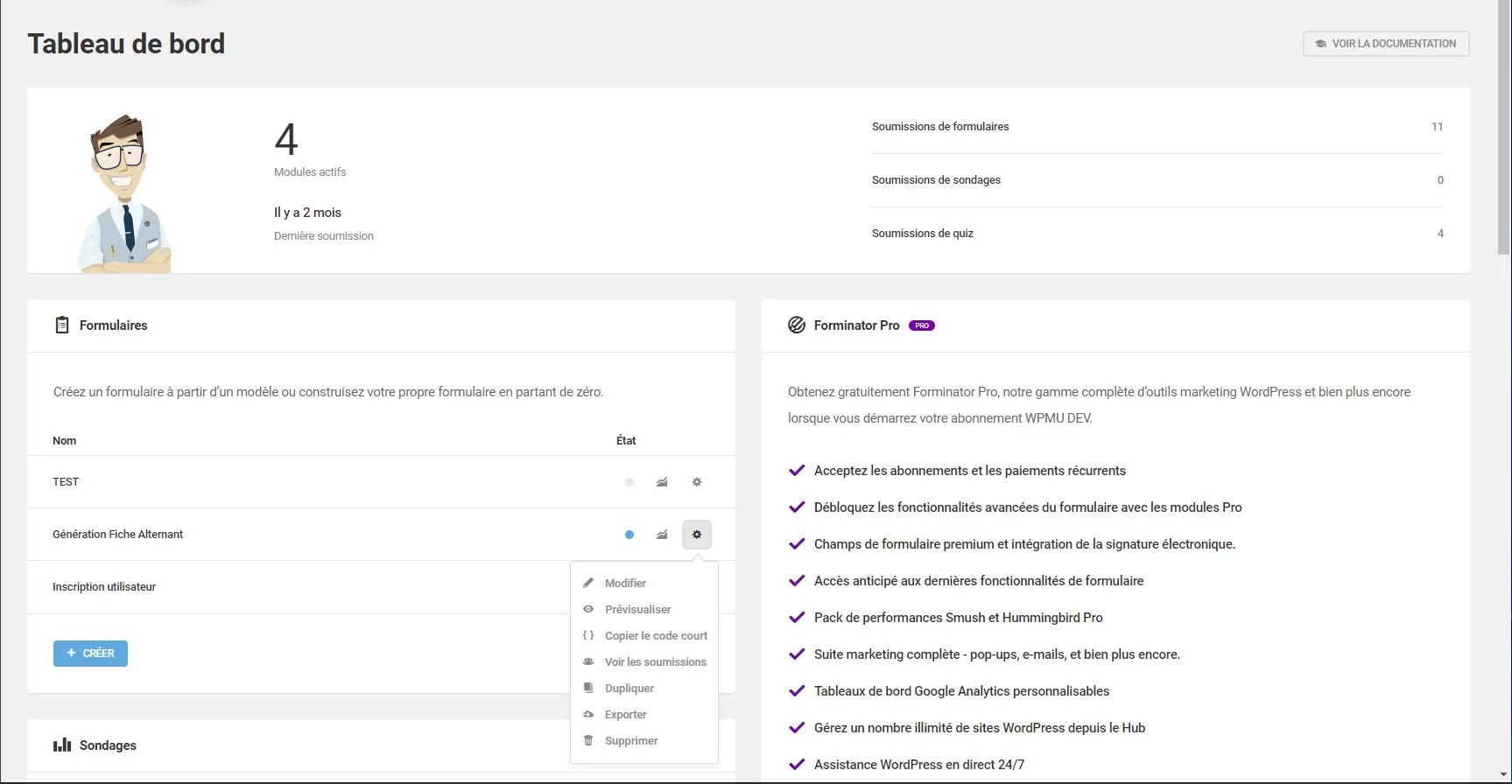Click the grey status dot for TEST
Viewport: 1512px width, 784px height.
[x=629, y=482]
